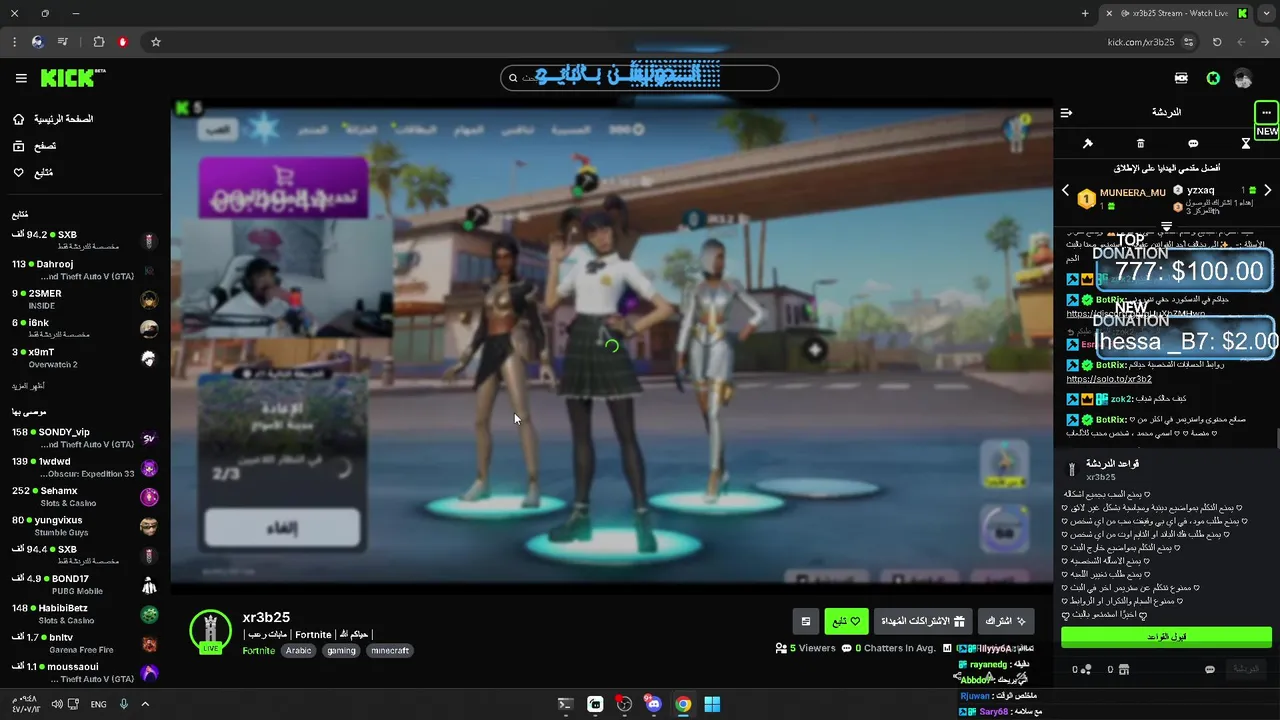The width and height of the screenshot is (1280, 720).
Task: Open the browse sidebar item
Action: tap(34, 146)
